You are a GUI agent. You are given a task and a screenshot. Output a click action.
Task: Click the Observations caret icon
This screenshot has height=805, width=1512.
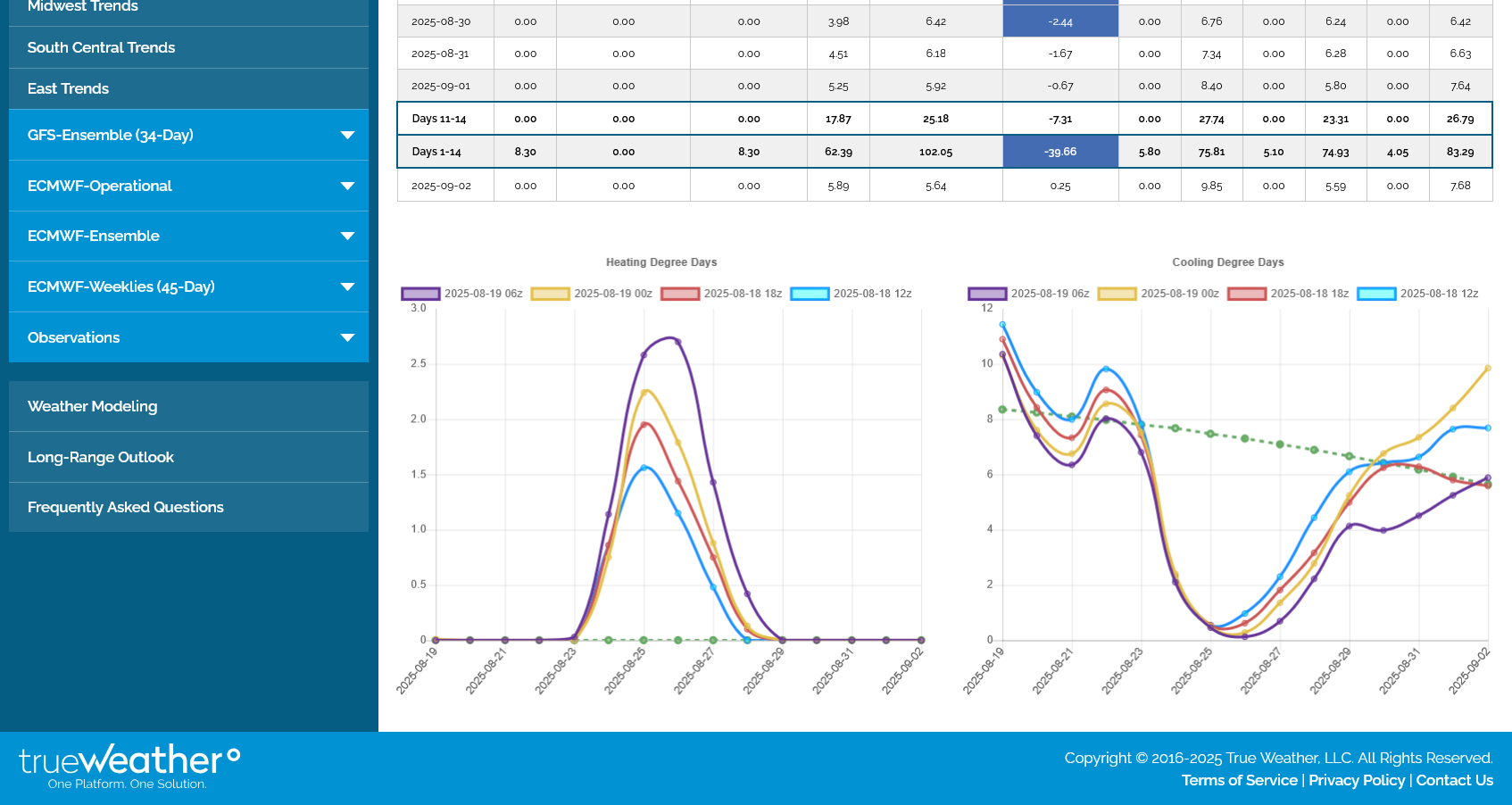(x=347, y=338)
